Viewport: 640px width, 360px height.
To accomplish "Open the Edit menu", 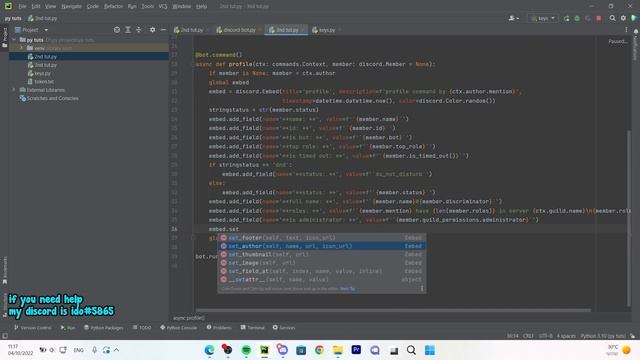I will [36, 6].
